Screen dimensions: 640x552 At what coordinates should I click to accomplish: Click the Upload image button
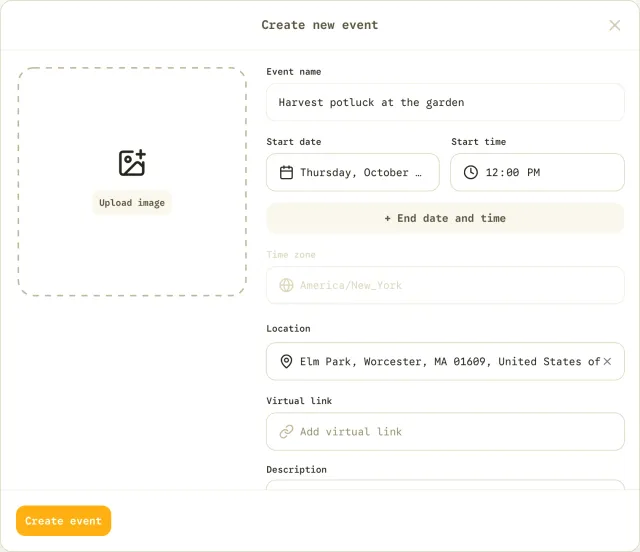point(132,203)
